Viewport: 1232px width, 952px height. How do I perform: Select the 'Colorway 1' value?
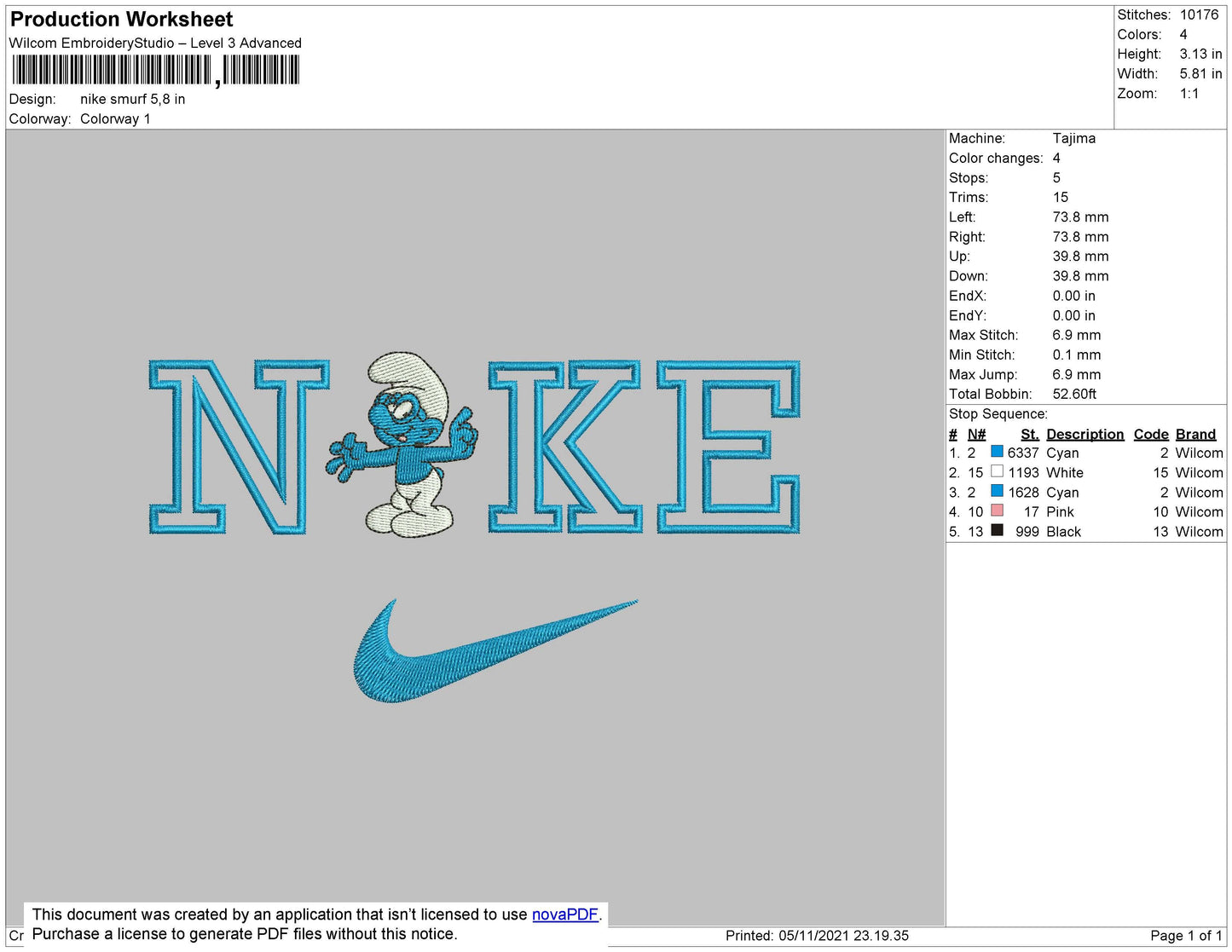(x=115, y=118)
